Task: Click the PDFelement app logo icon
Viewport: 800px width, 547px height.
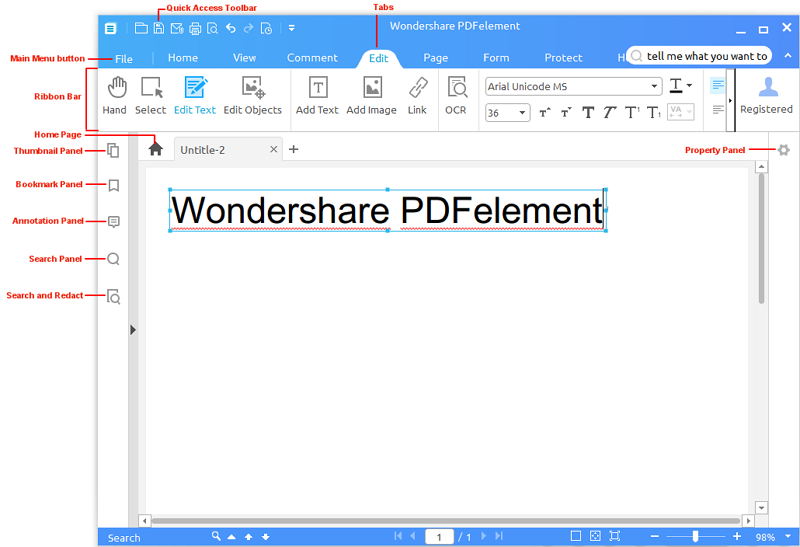Action: pyautogui.click(x=111, y=29)
